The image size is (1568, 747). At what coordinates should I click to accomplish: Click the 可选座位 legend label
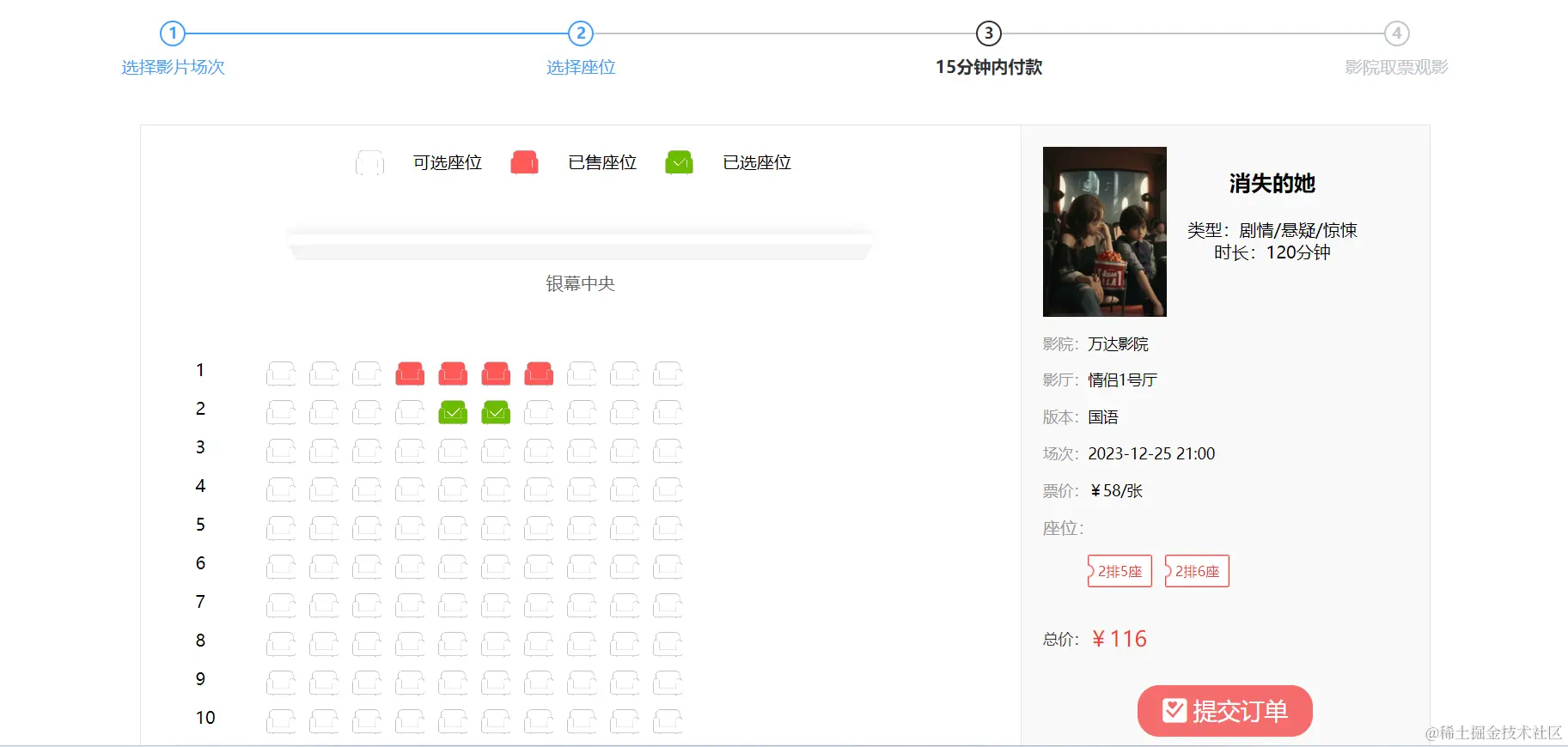tap(448, 162)
